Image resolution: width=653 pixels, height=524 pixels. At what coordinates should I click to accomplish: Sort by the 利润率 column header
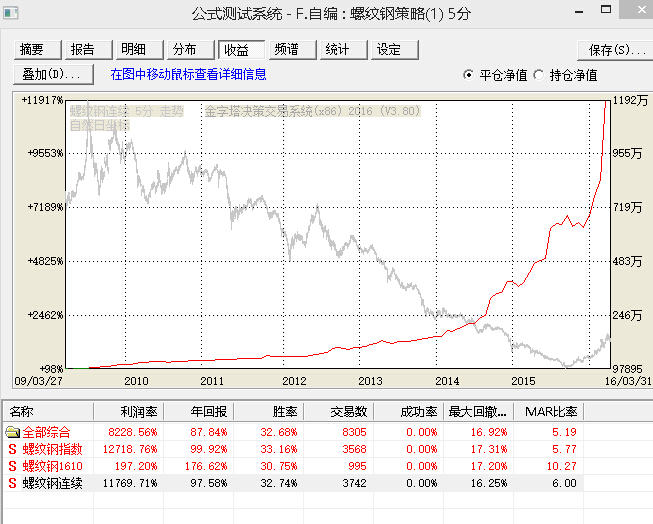pyautogui.click(x=129, y=412)
